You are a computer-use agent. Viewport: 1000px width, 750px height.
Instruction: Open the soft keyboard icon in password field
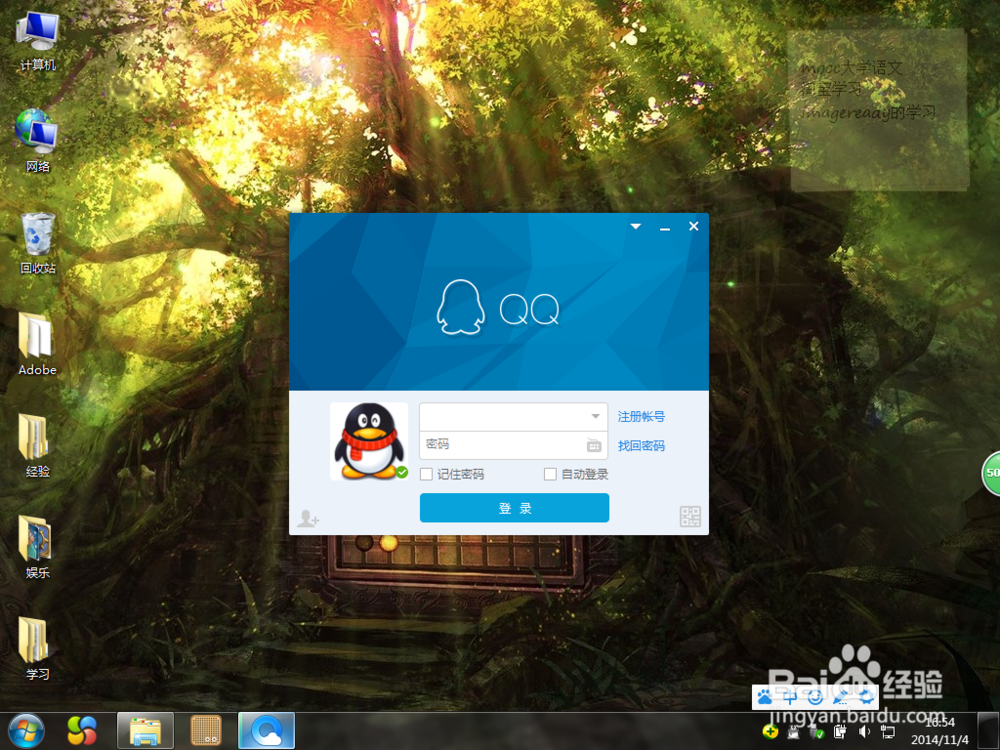[594, 445]
